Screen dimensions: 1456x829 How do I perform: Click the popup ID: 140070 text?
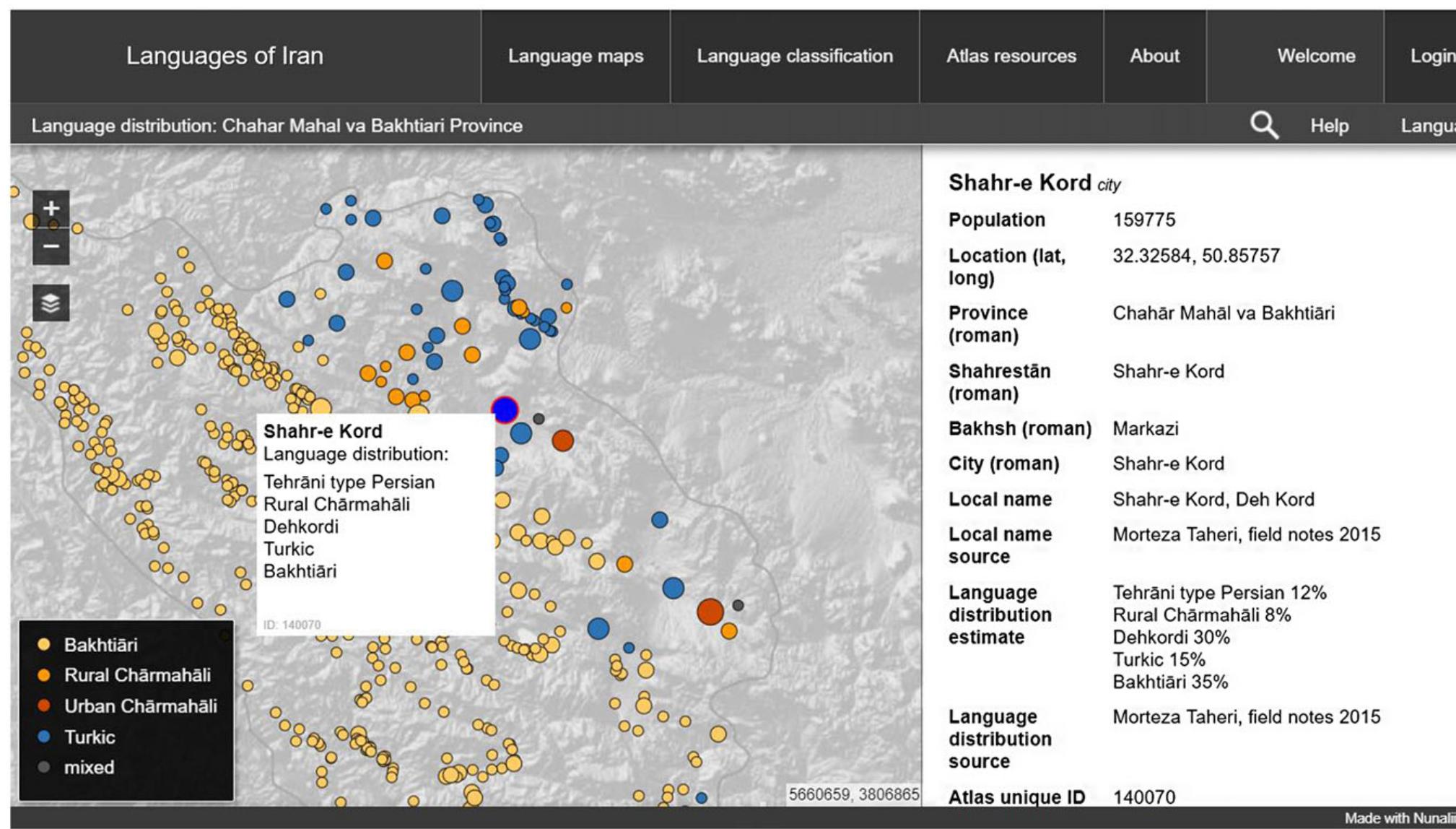click(x=292, y=625)
